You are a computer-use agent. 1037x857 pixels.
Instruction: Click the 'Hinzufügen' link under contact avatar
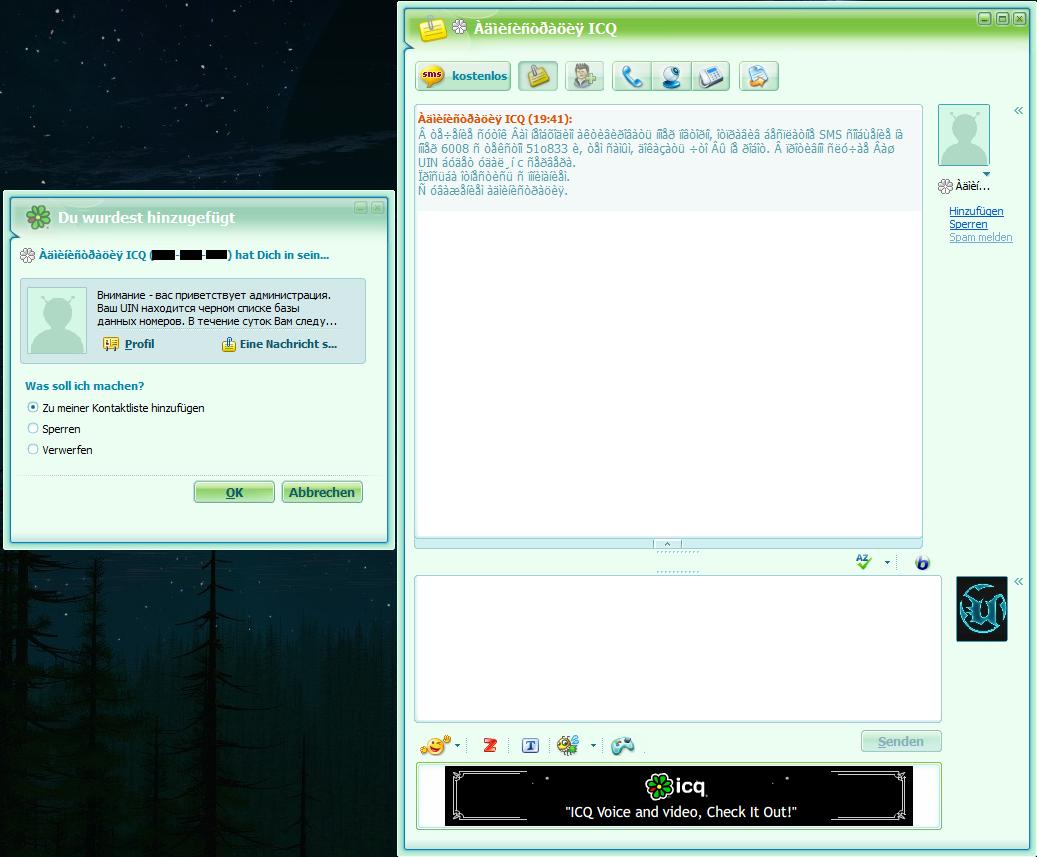pyautogui.click(x=976, y=211)
